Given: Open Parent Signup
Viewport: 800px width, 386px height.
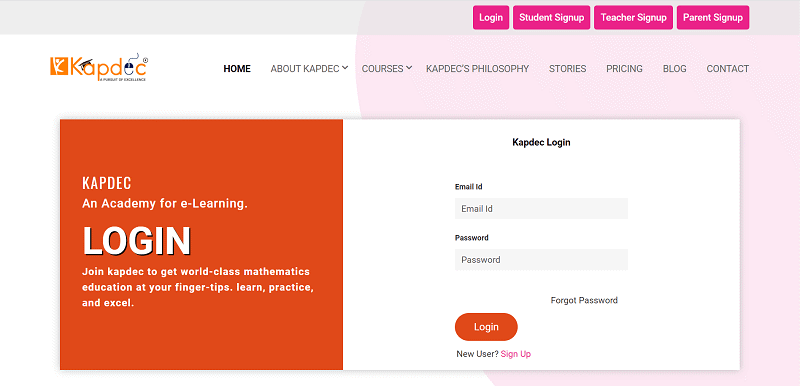Looking at the screenshot, I should [x=713, y=17].
